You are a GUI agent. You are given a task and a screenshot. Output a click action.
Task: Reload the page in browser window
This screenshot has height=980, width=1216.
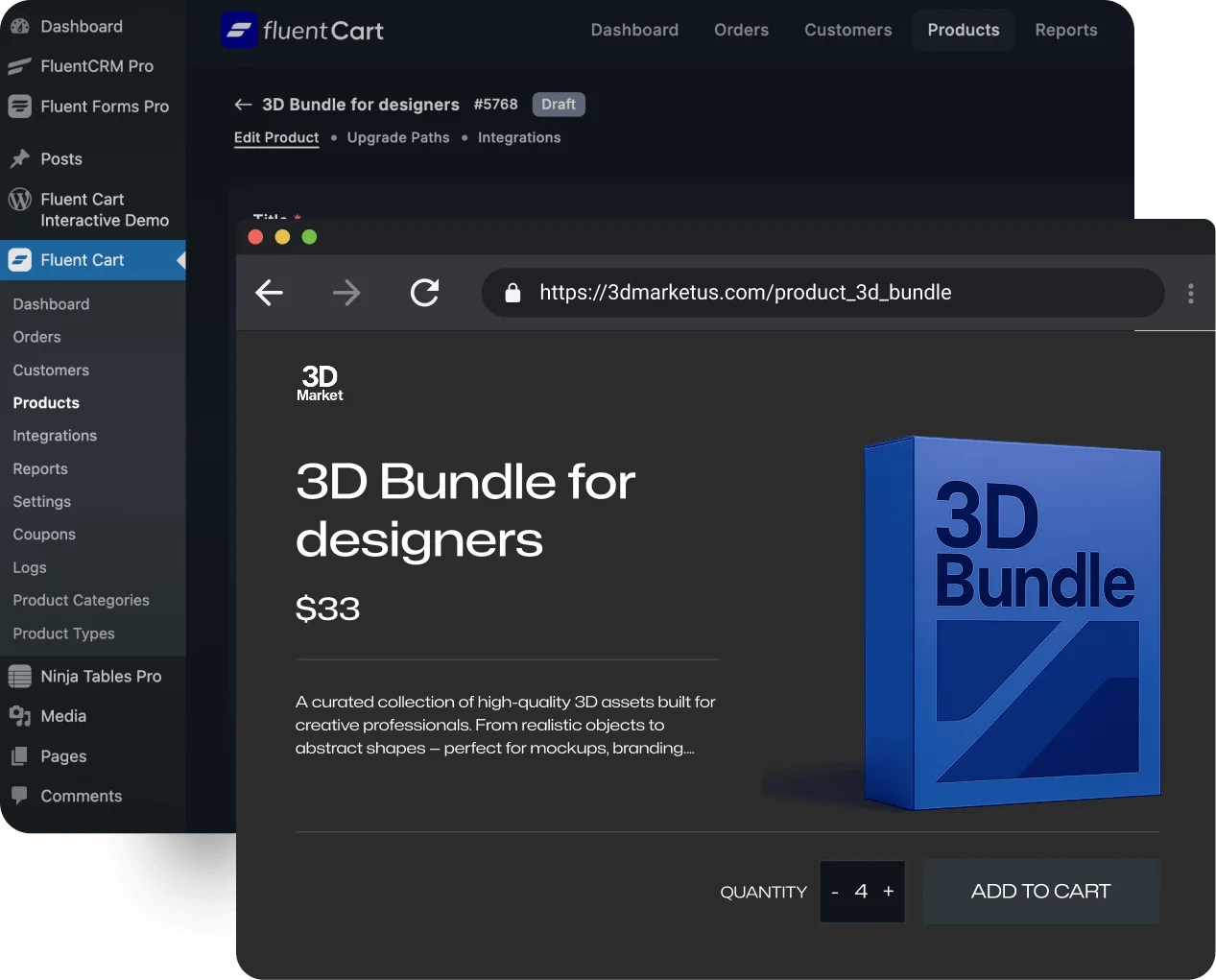pyautogui.click(x=424, y=293)
